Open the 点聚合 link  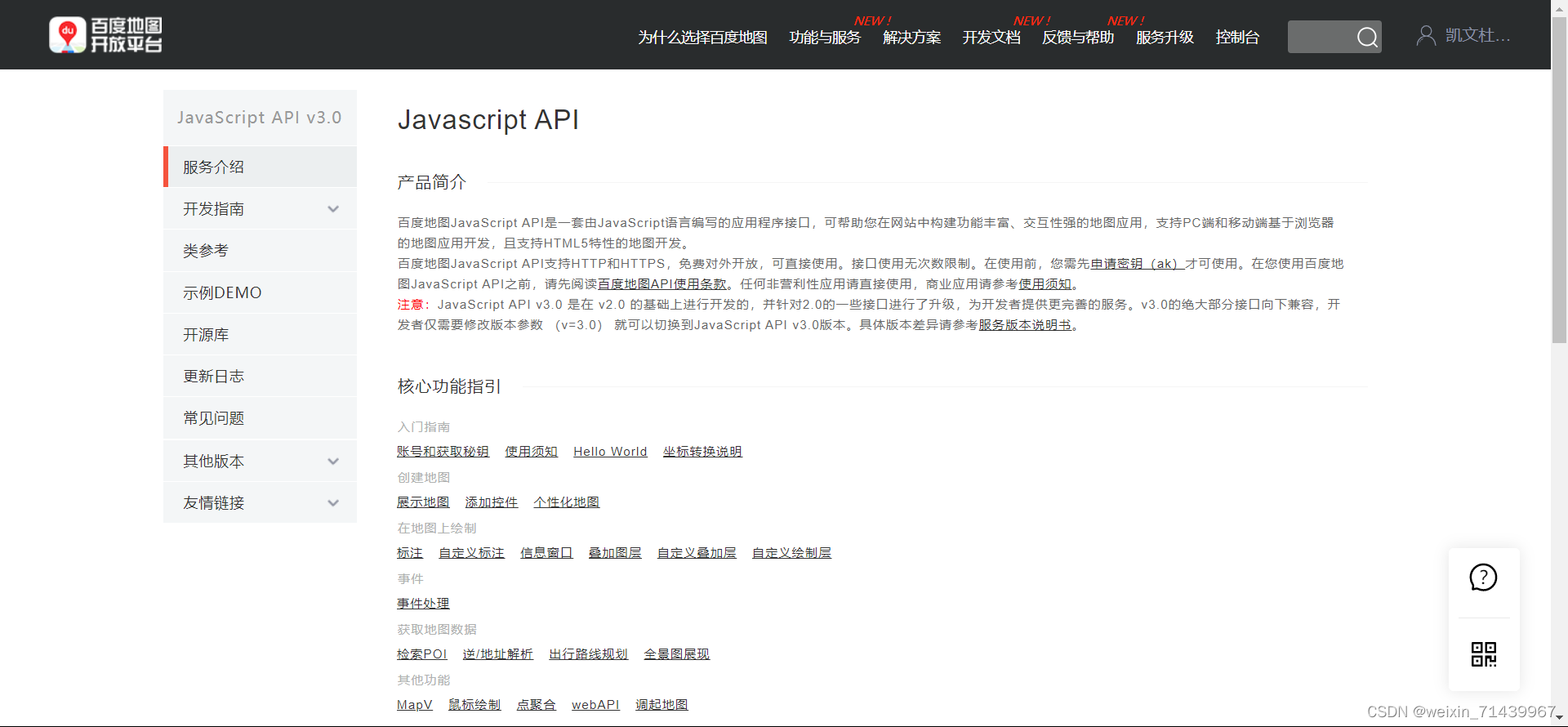coord(536,705)
